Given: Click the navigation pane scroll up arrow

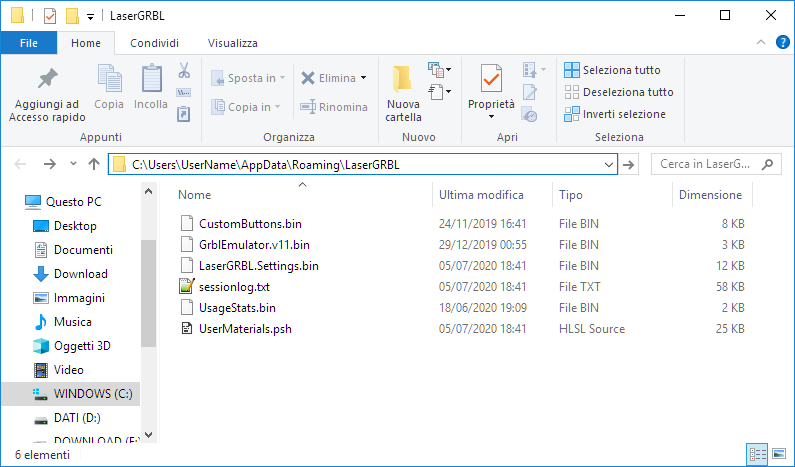Looking at the screenshot, I should (x=149, y=192).
